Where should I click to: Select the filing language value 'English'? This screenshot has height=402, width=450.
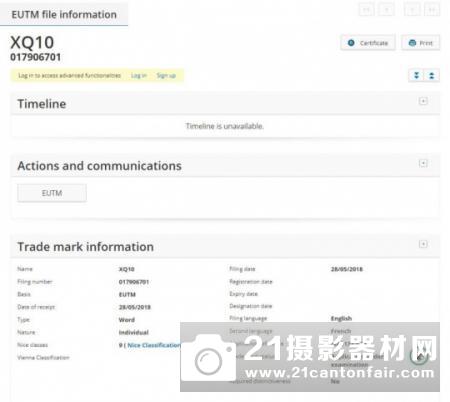click(341, 318)
